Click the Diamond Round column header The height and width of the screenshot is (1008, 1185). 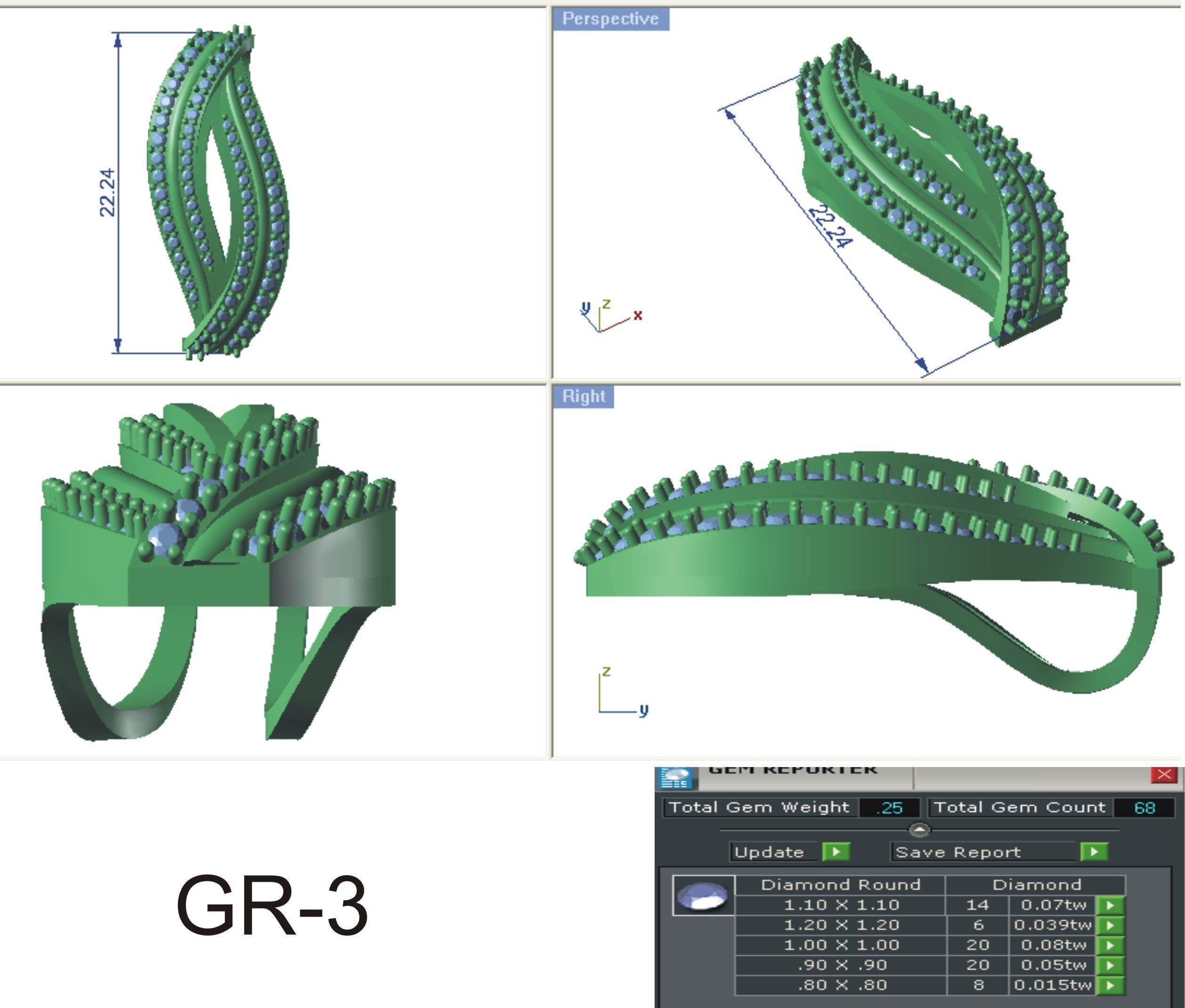[841, 885]
